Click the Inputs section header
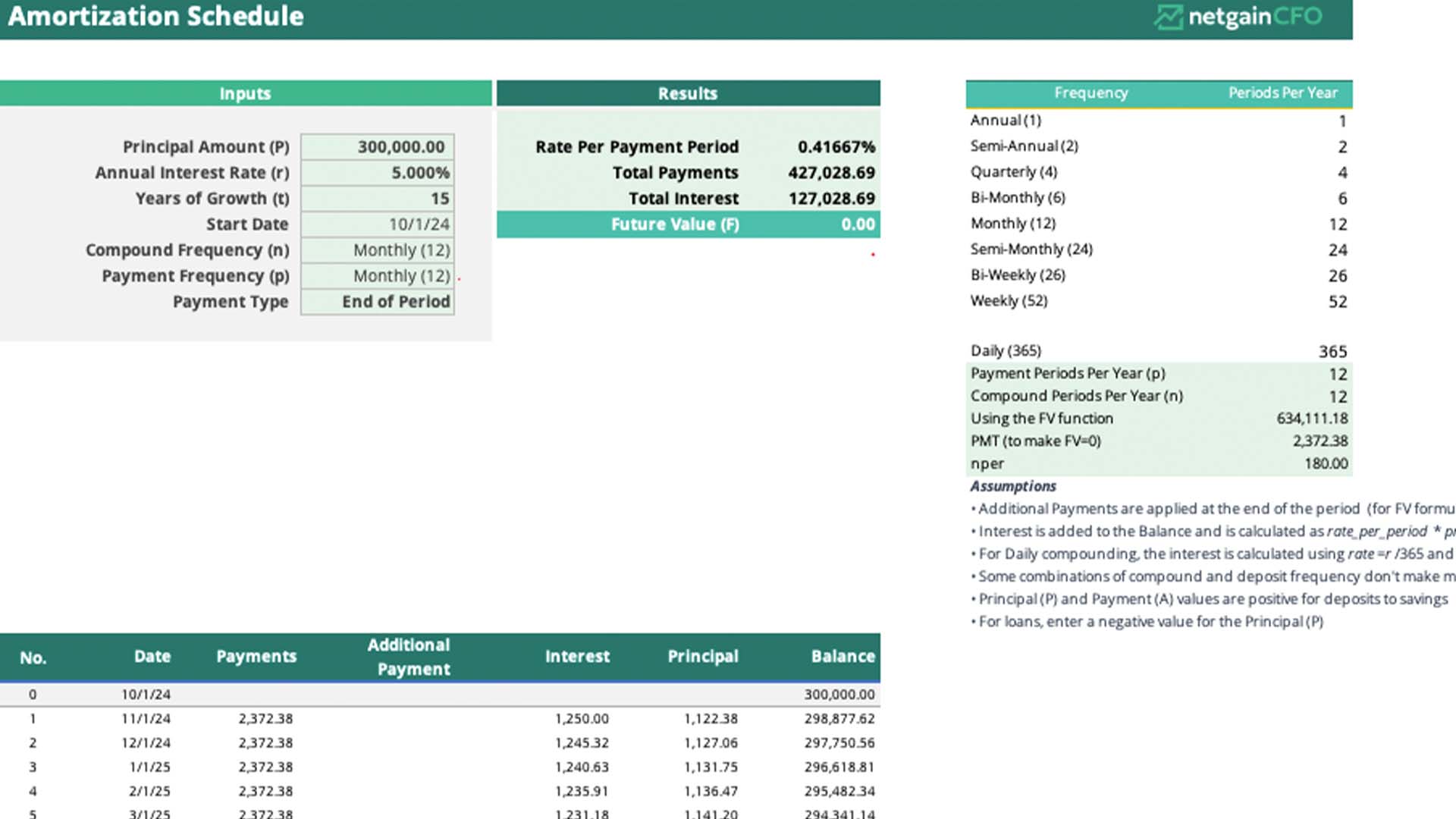The height and width of the screenshot is (819, 1456). tap(245, 93)
